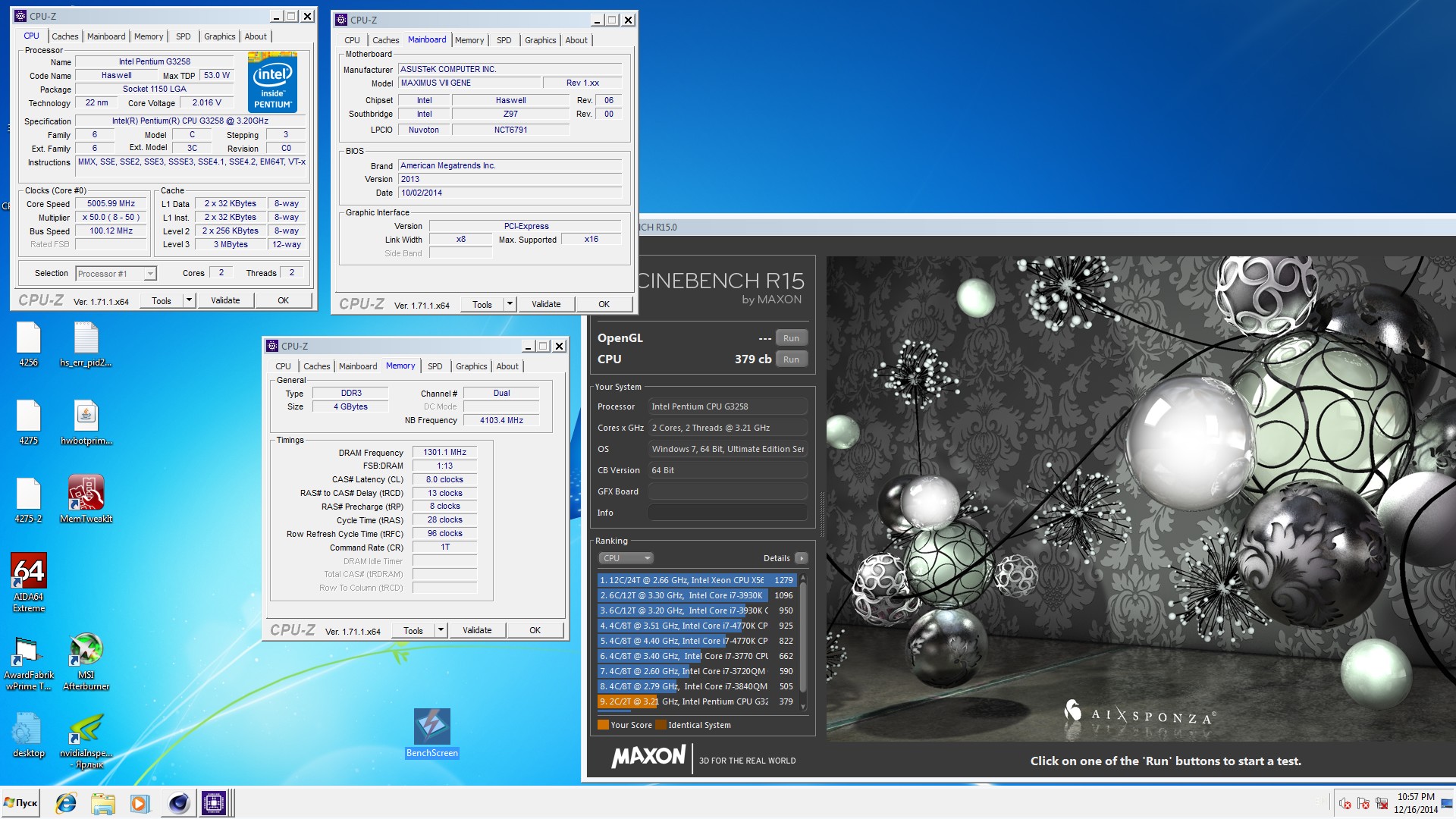The width and height of the screenshot is (1456, 819).
Task: Switch to Cinebench in taskbar
Action: click(178, 803)
